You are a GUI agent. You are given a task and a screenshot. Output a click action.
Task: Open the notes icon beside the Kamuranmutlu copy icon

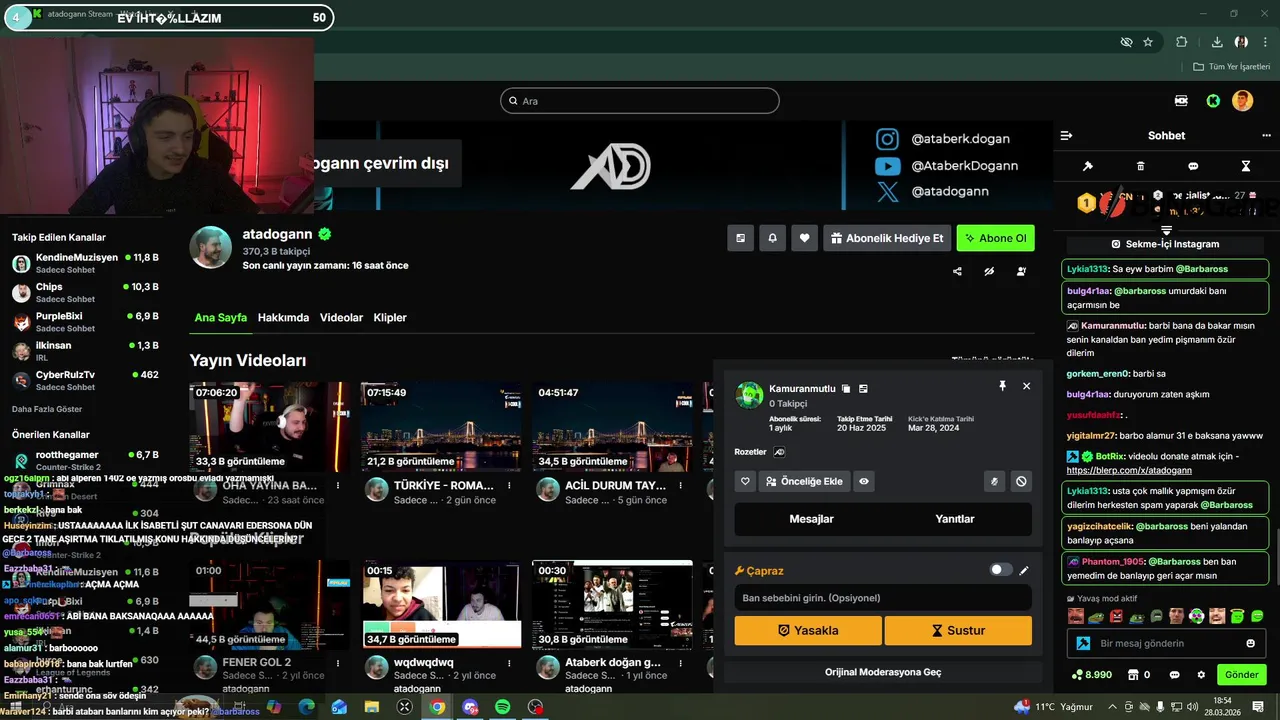pos(863,388)
